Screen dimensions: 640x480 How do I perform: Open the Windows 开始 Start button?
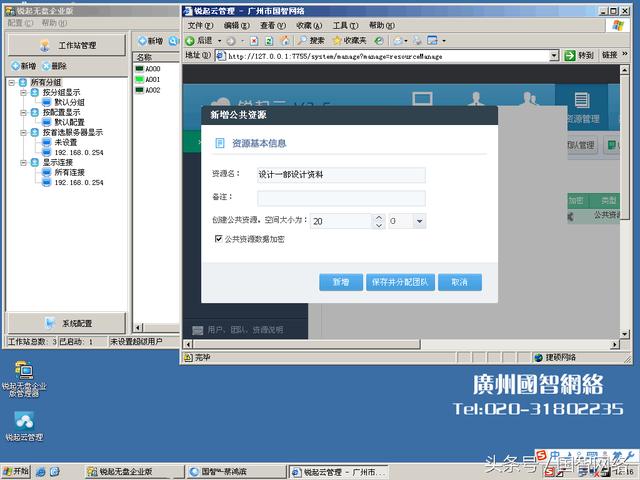coord(16,471)
